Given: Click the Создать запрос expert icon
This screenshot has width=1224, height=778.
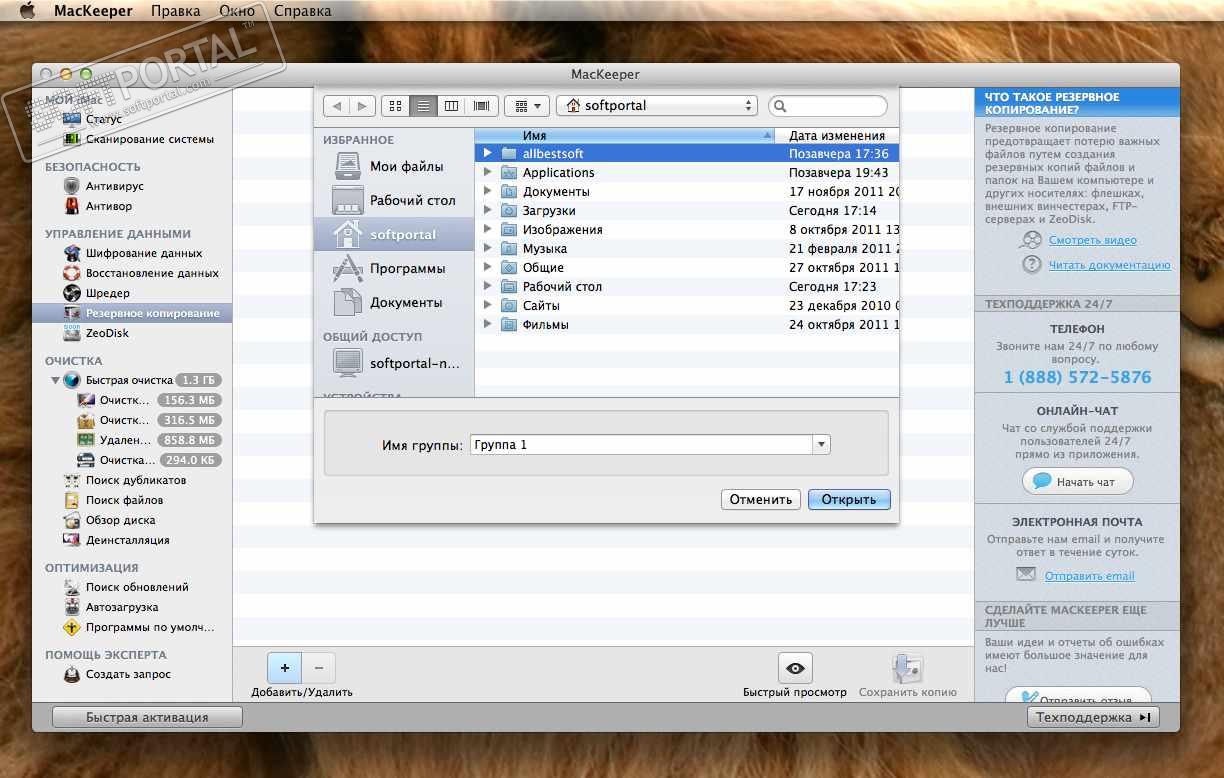Looking at the screenshot, I should coord(72,674).
